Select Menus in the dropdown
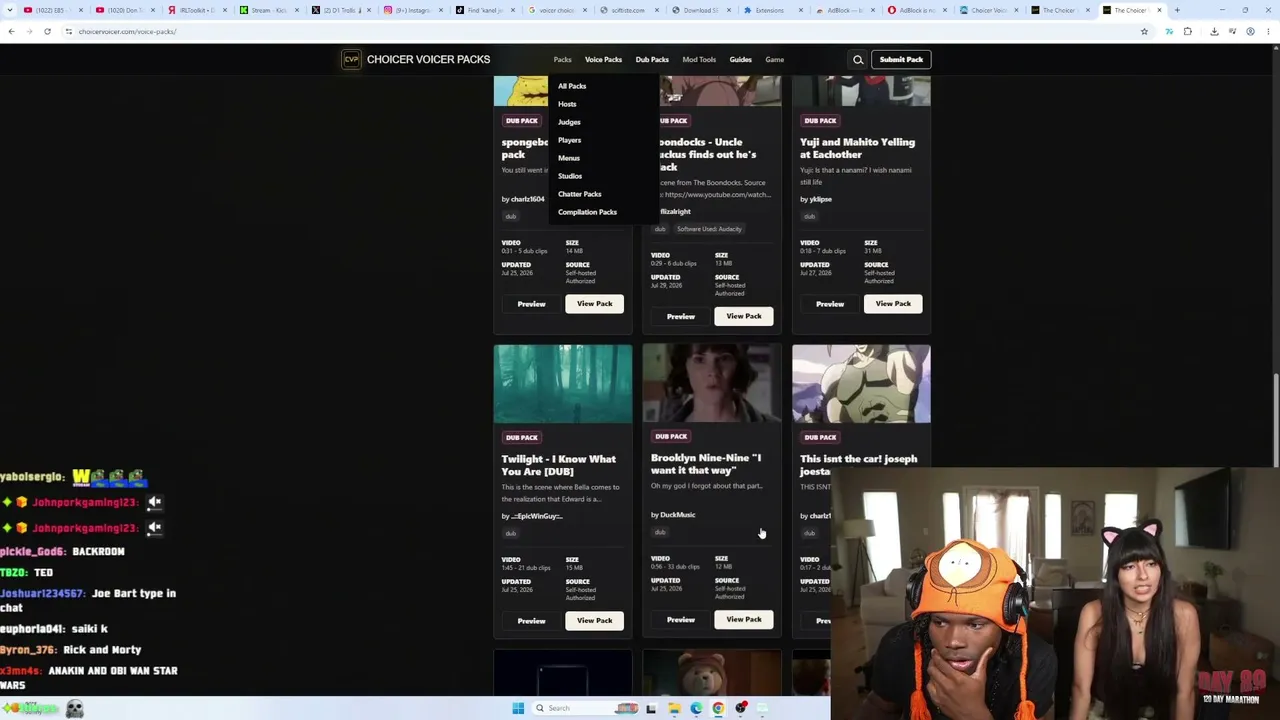 click(x=569, y=158)
